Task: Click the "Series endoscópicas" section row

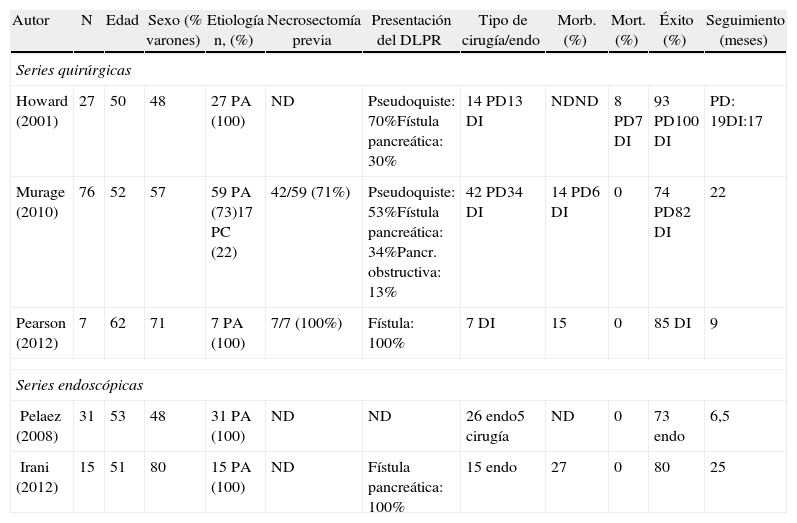Action: click(79, 385)
